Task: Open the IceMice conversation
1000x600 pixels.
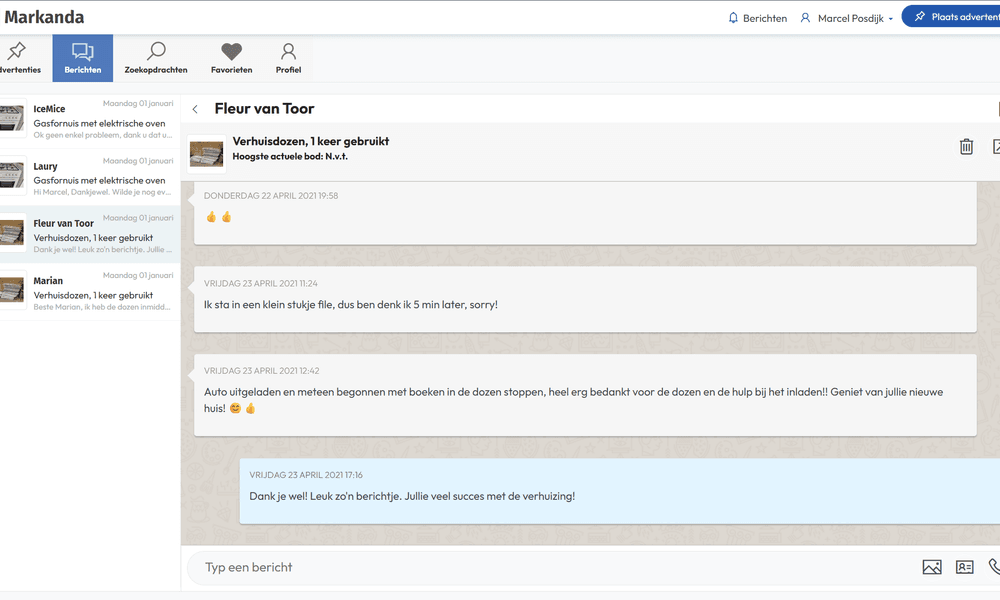Action: point(90,121)
